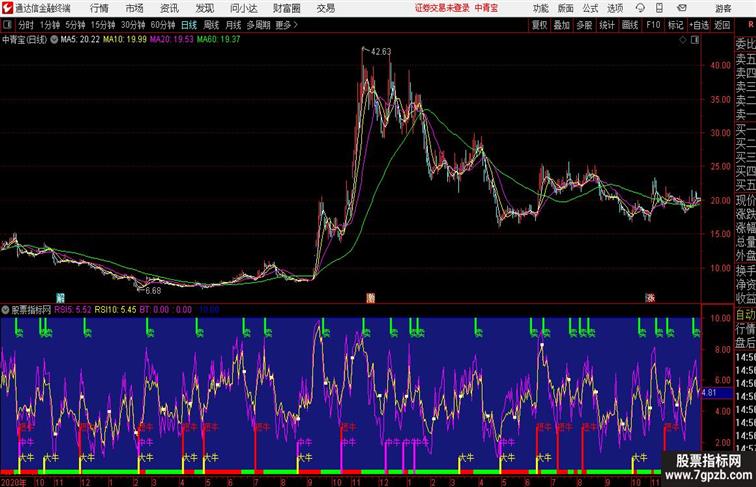Click the mobile phone icon
The height and width of the screenshot is (487, 756).
[x=659, y=8]
